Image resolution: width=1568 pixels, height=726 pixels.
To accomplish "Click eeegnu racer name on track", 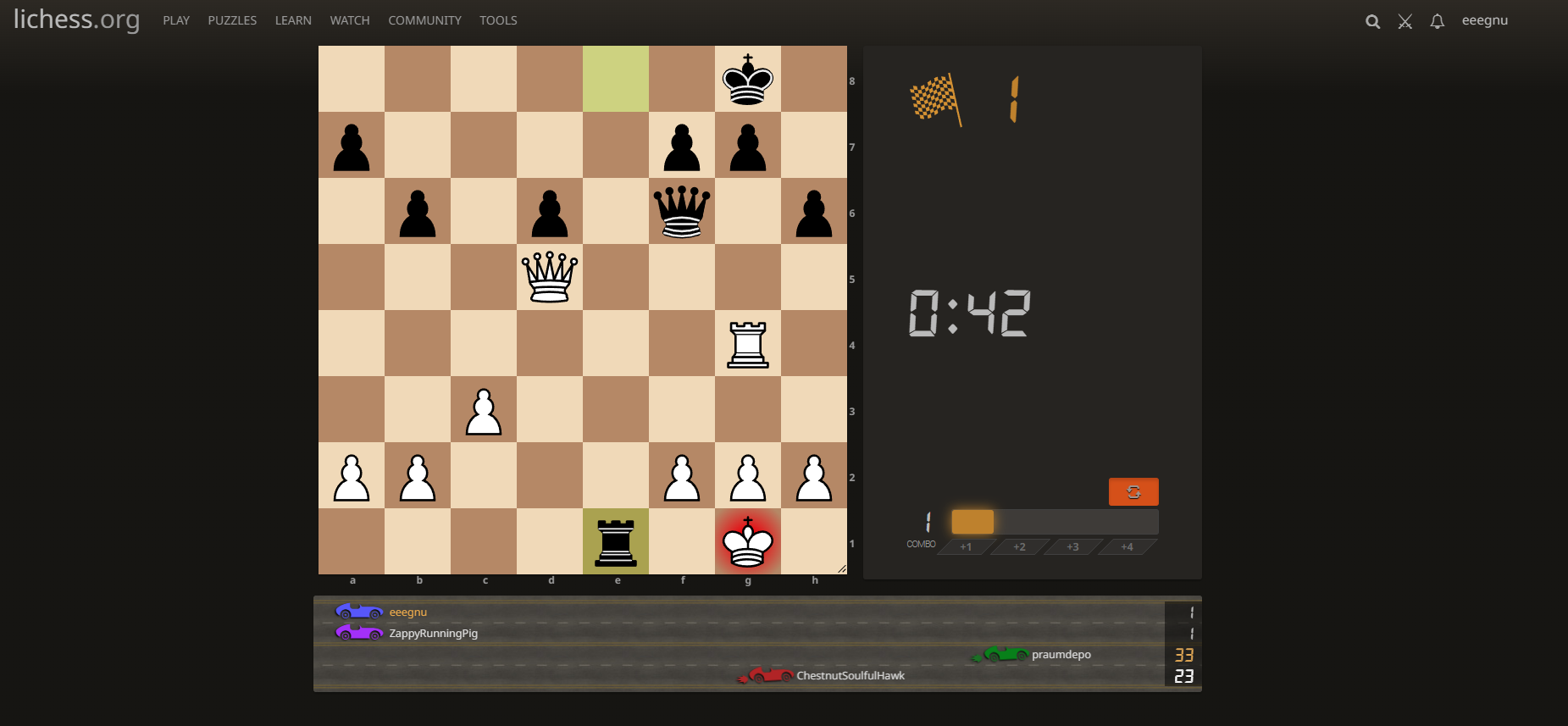I will tap(408, 612).
